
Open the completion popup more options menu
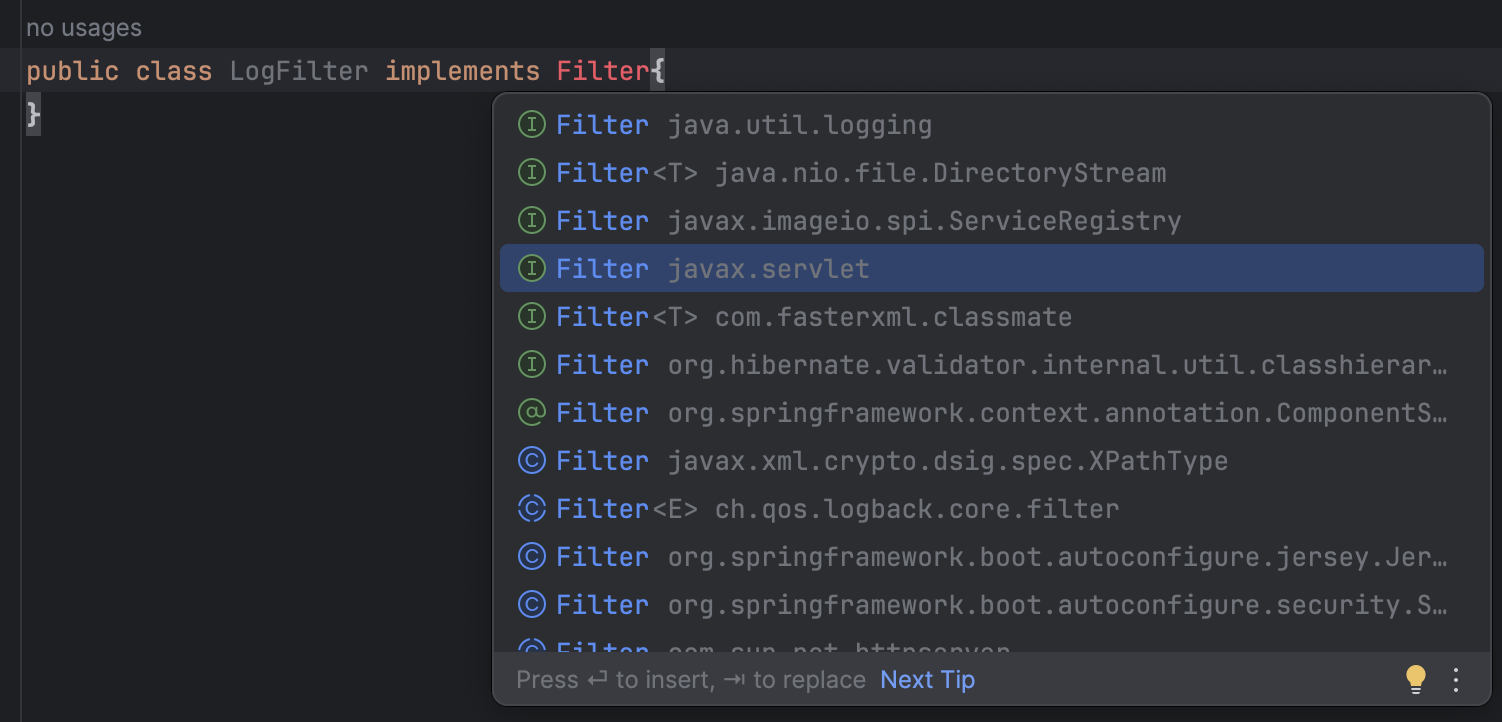pos(1456,680)
